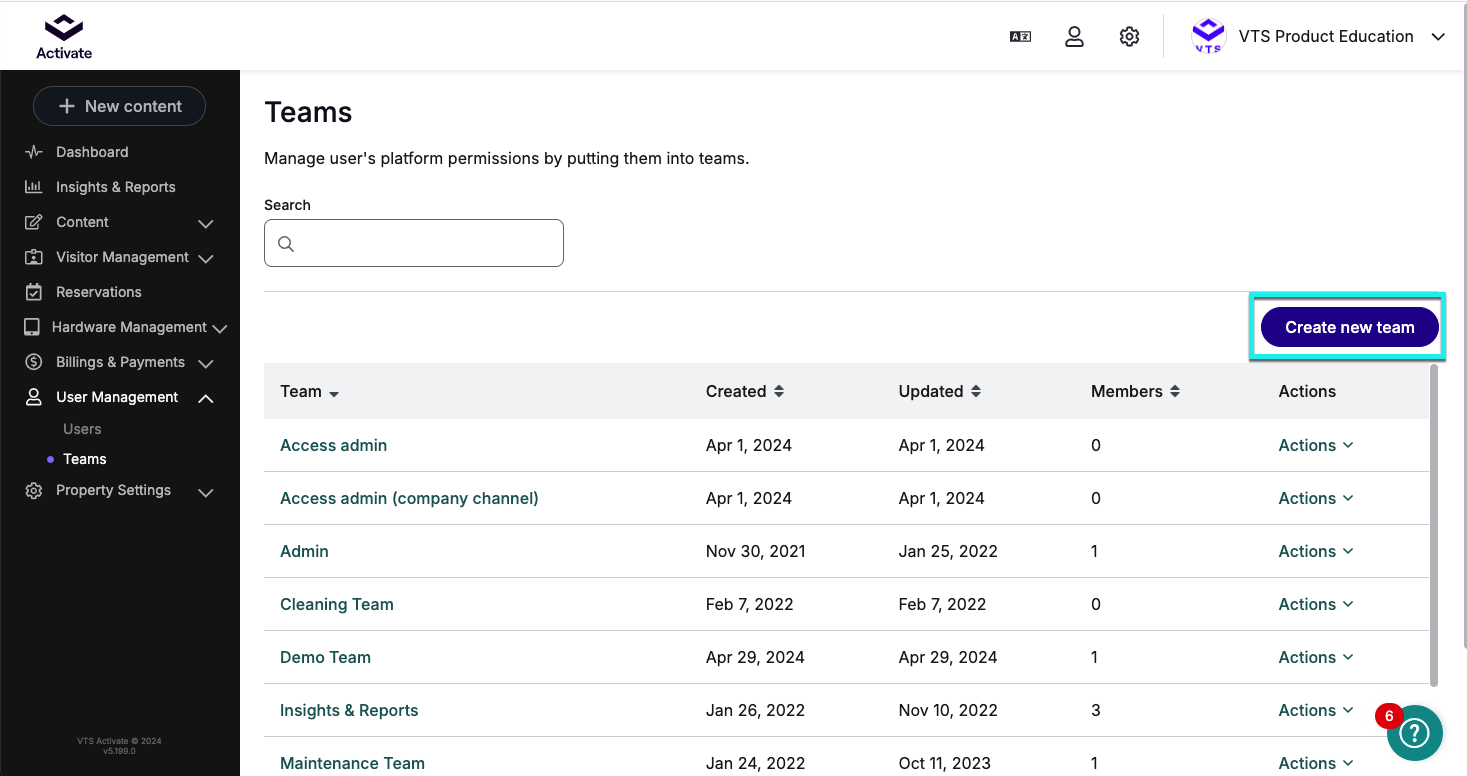This screenshot has height=776, width=1467.
Task: Open Actions dropdown for Access admin row
Action: pos(1316,445)
